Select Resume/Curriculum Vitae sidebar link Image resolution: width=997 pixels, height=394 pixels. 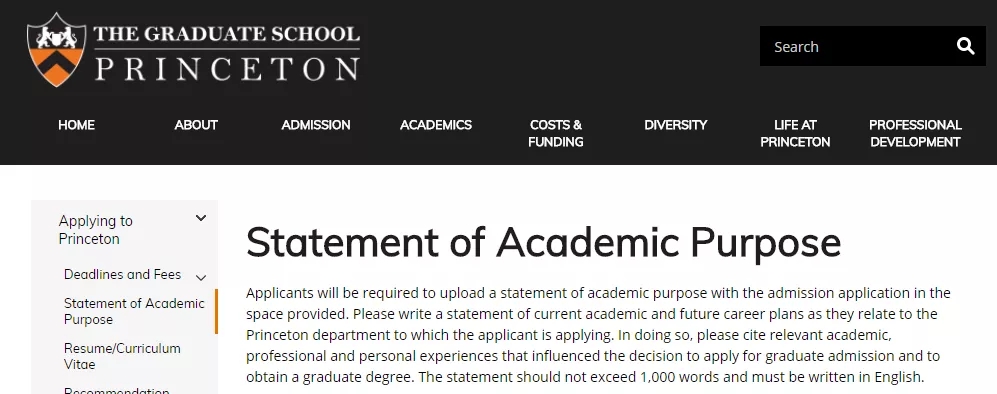tap(122, 357)
